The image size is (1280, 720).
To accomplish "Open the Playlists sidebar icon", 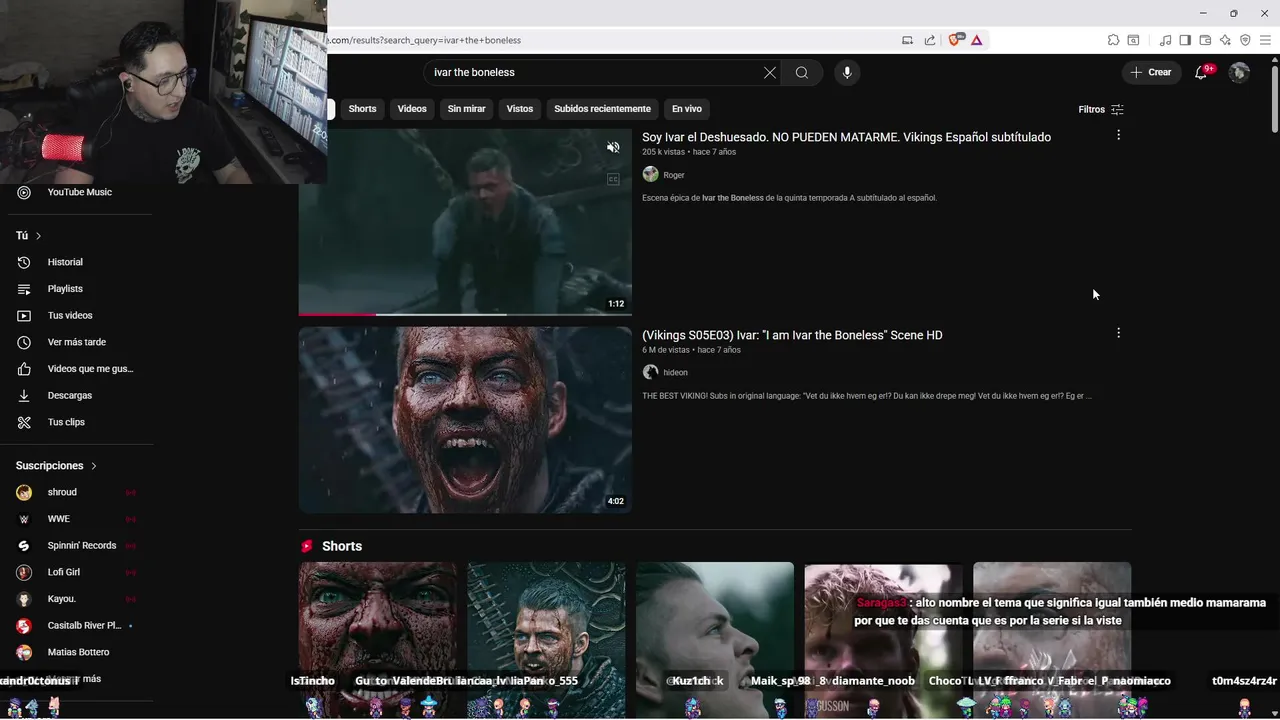I will click(x=24, y=289).
